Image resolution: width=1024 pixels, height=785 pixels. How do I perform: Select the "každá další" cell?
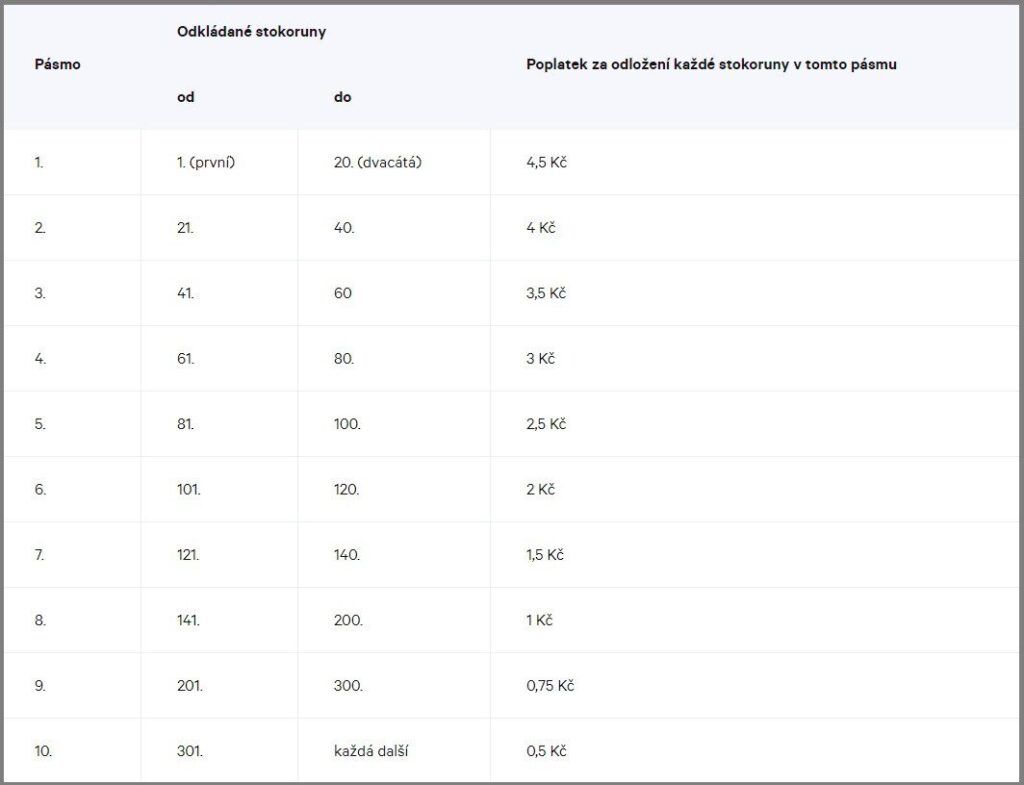coord(371,750)
